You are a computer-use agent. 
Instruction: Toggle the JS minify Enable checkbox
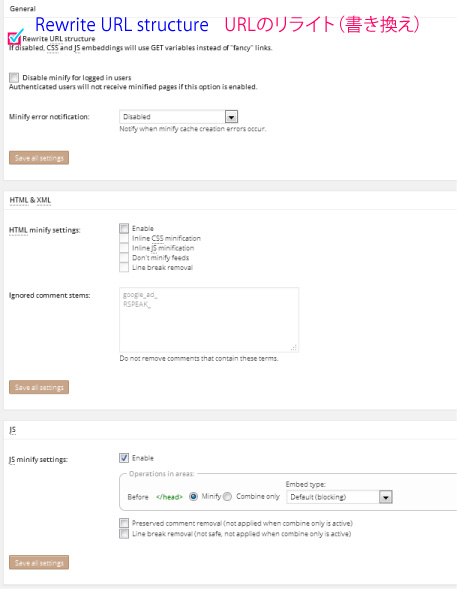click(124, 458)
